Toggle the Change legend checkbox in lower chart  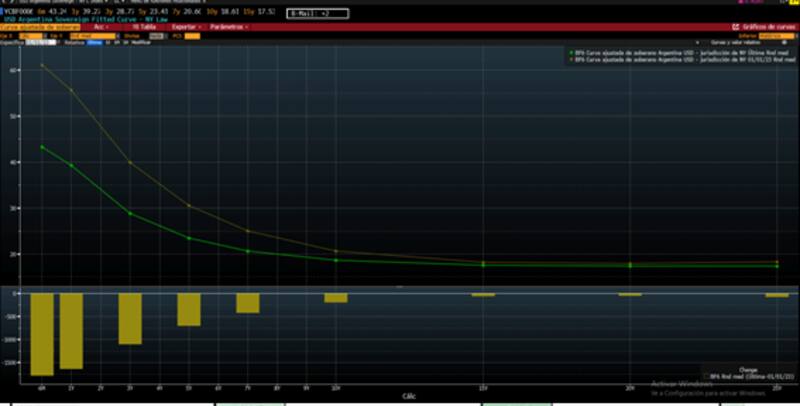coord(706,375)
